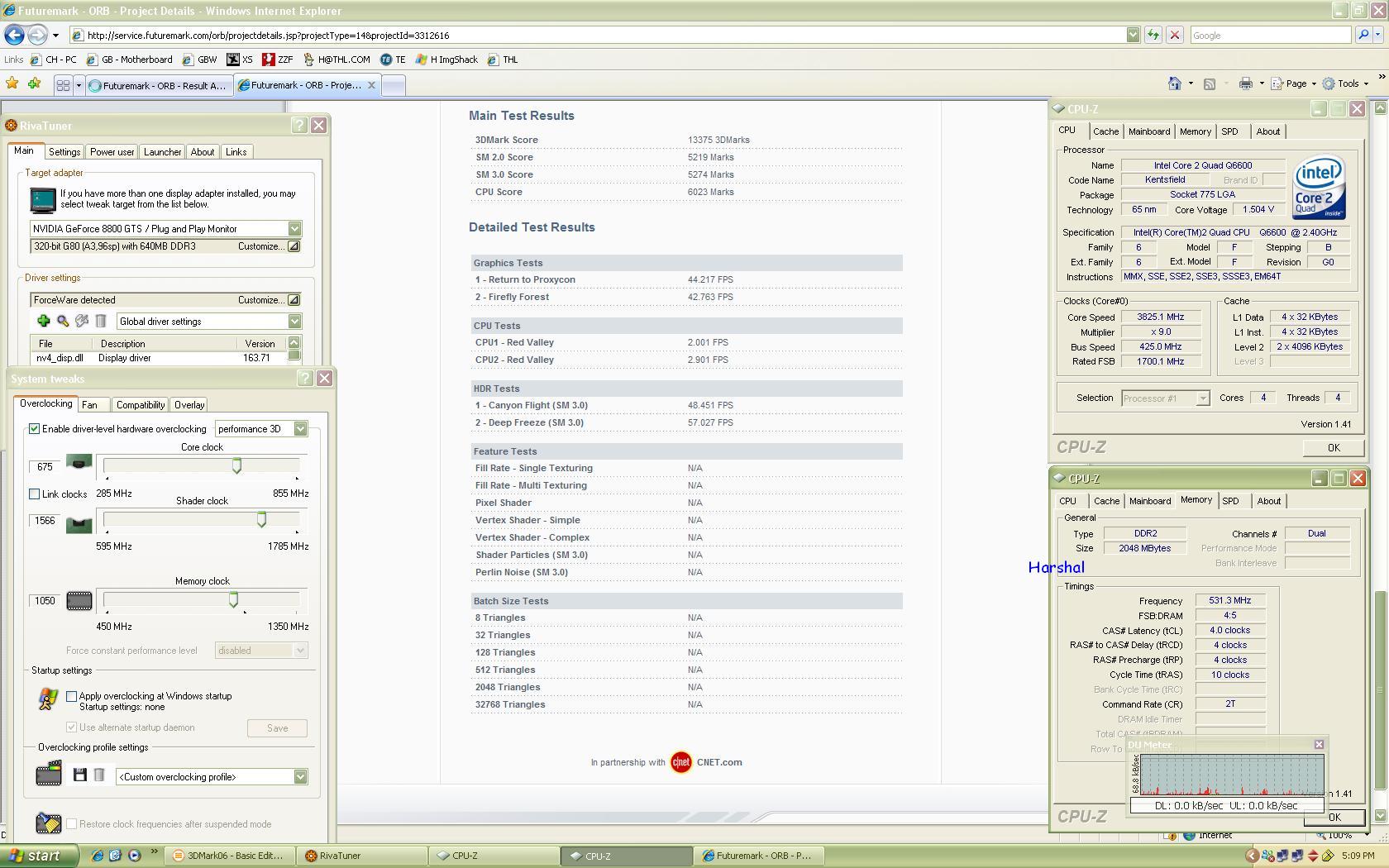Image resolution: width=1389 pixels, height=868 pixels.
Task: Open the new blank browser tab button
Action: click(394, 85)
